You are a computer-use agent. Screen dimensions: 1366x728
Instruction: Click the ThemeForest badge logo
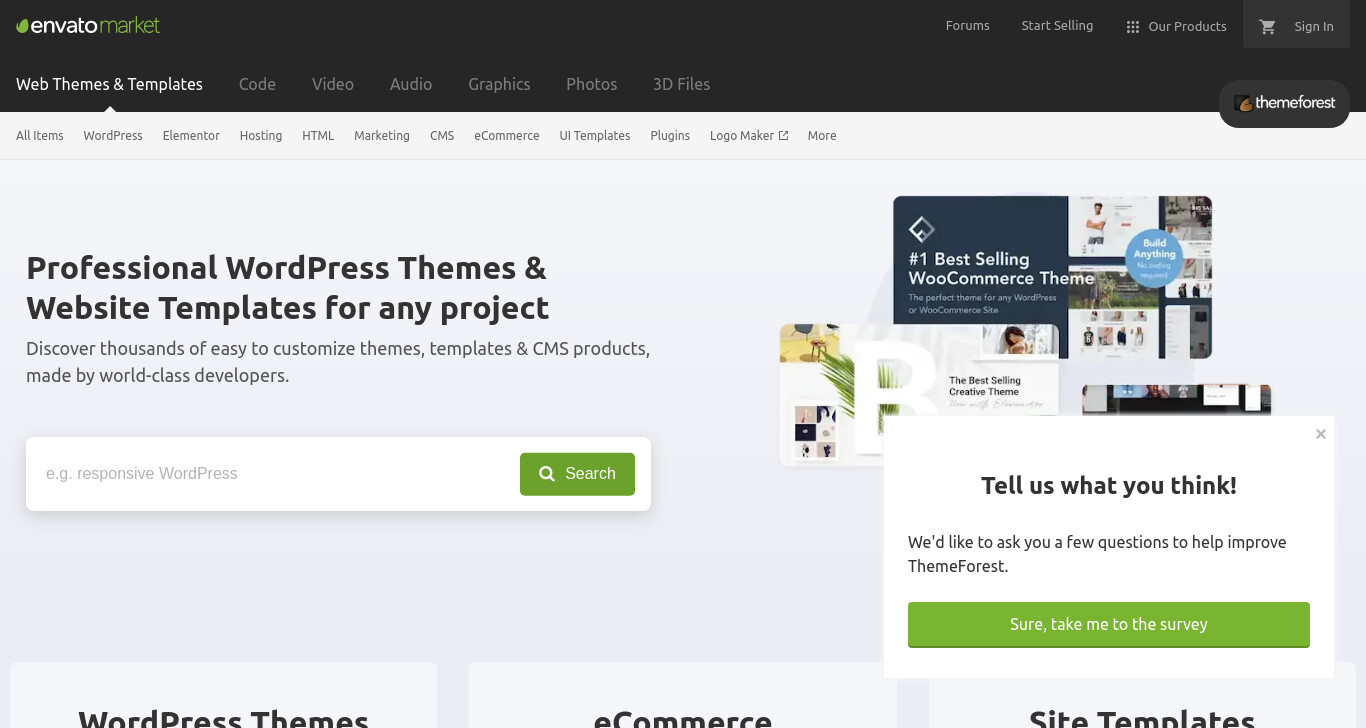click(1284, 103)
